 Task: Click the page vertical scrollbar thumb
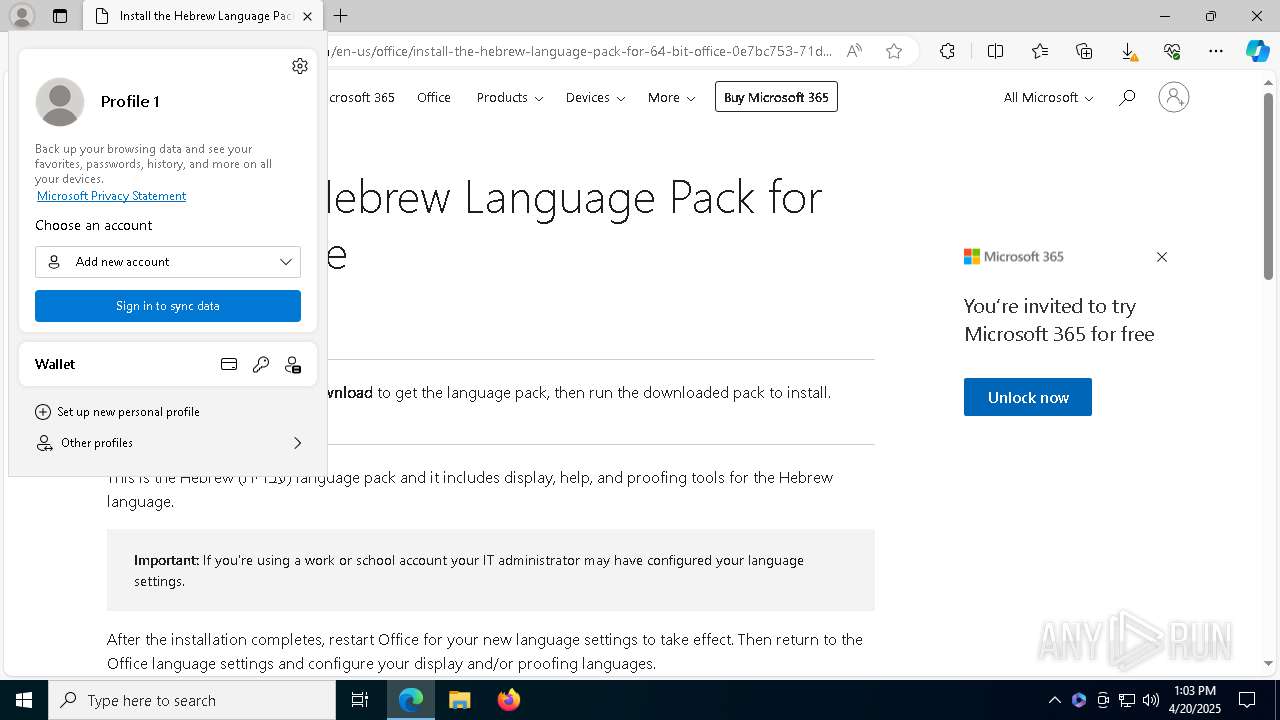[x=1268, y=185]
